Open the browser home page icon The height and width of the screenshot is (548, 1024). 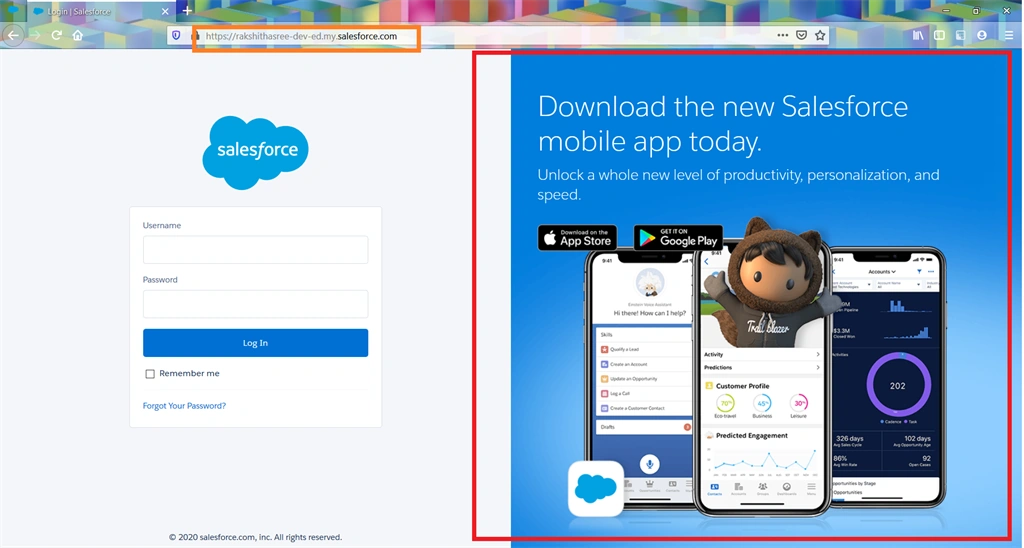click(x=78, y=35)
